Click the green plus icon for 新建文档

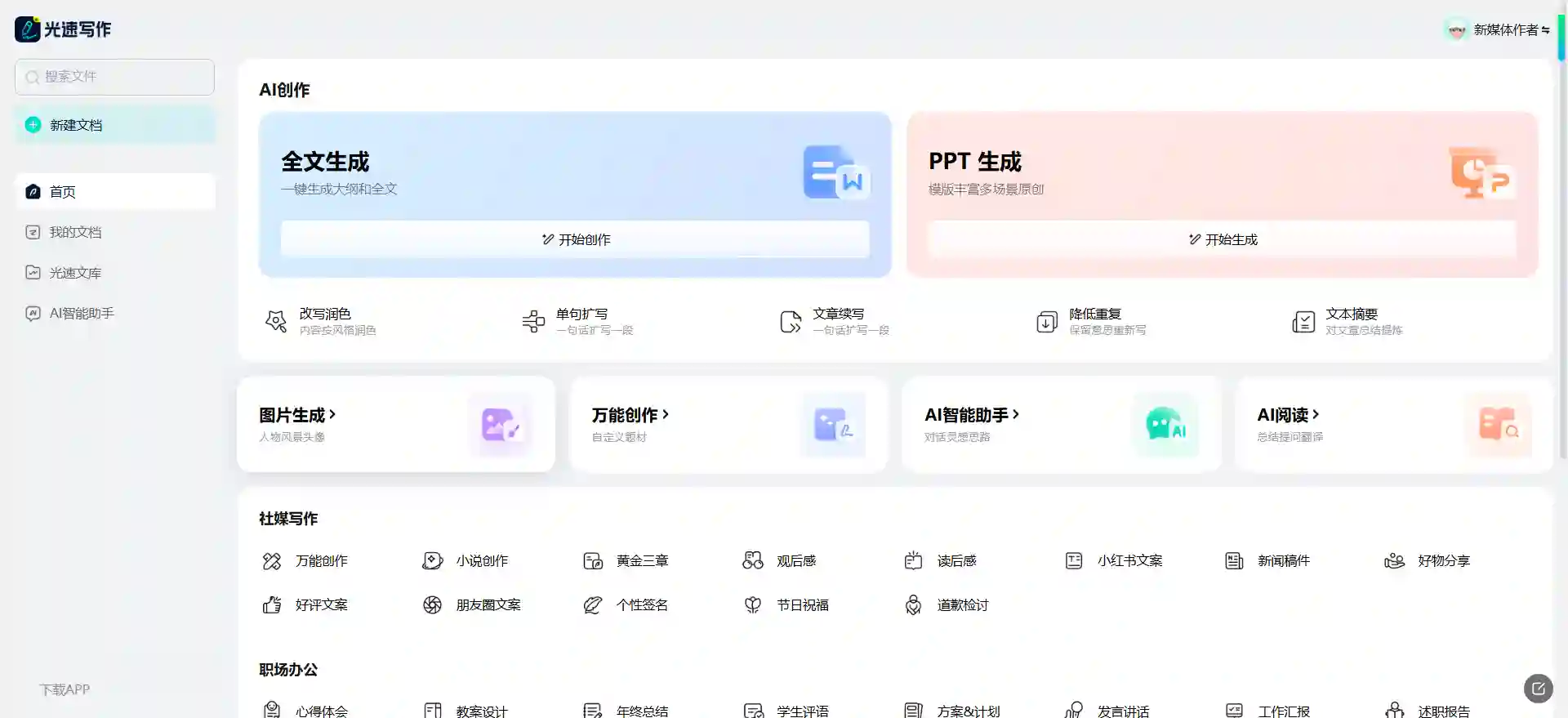33,125
